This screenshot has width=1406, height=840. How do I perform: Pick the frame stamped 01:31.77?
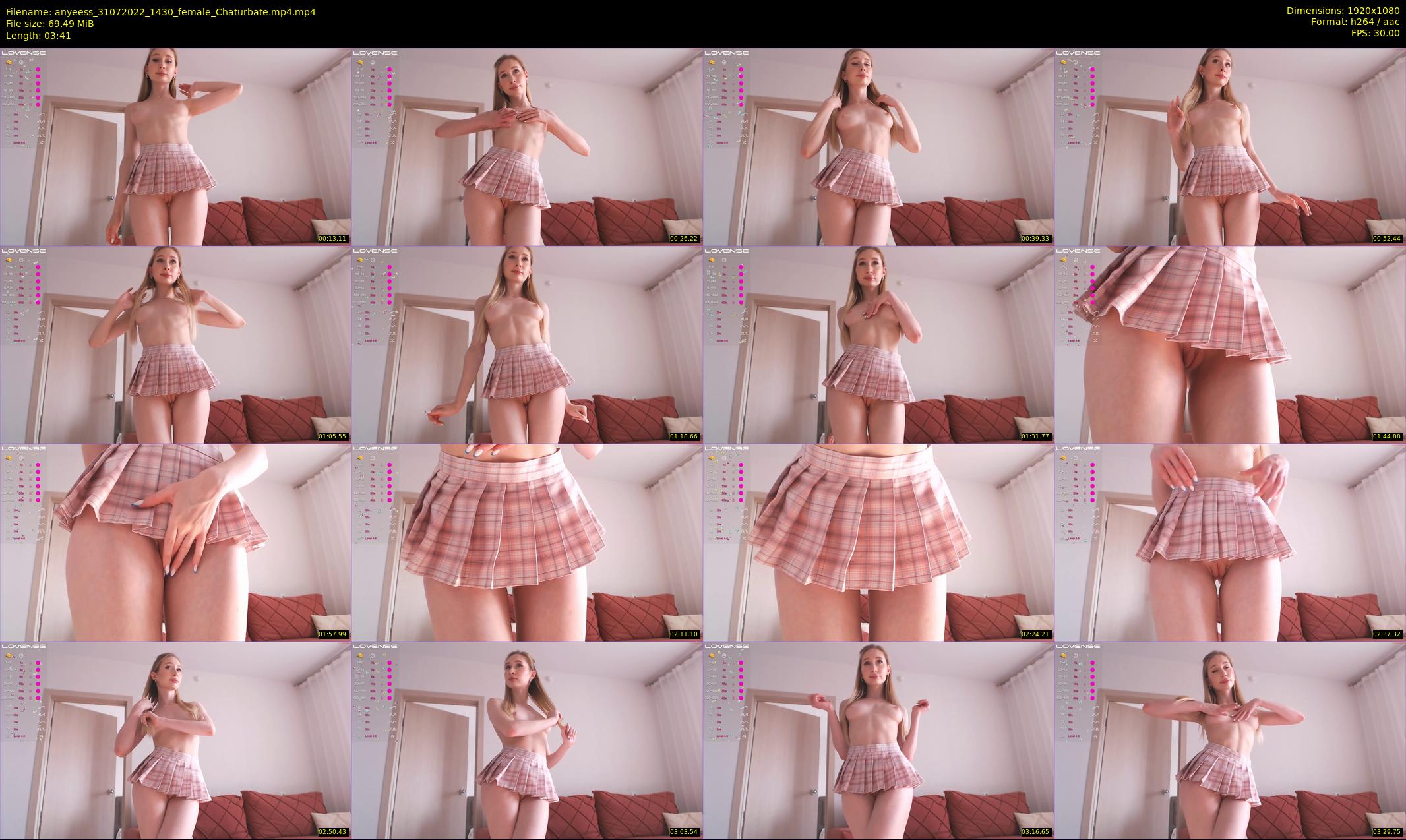(x=878, y=344)
